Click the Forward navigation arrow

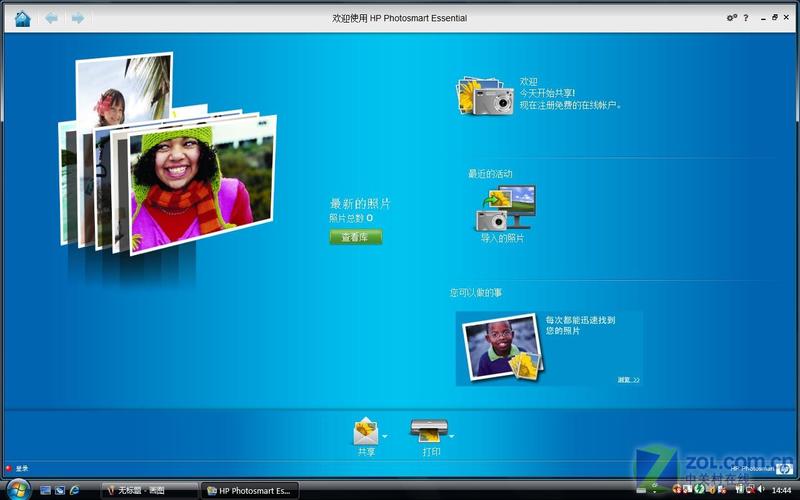(x=78, y=18)
